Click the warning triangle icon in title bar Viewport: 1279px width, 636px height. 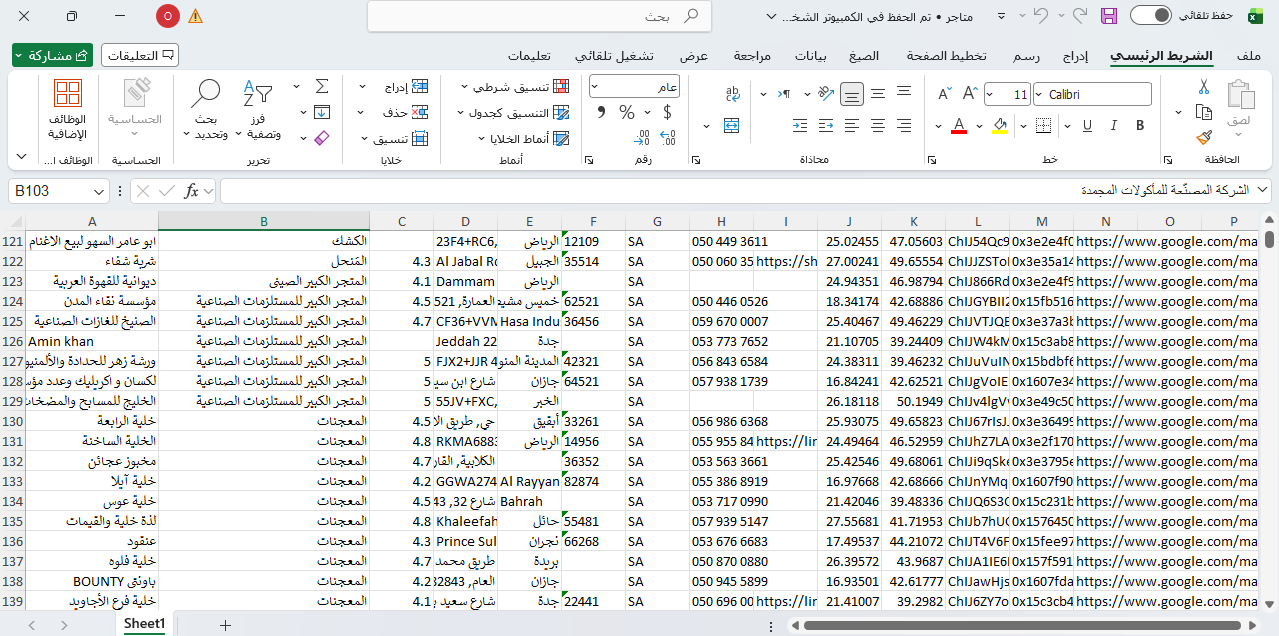tap(195, 16)
